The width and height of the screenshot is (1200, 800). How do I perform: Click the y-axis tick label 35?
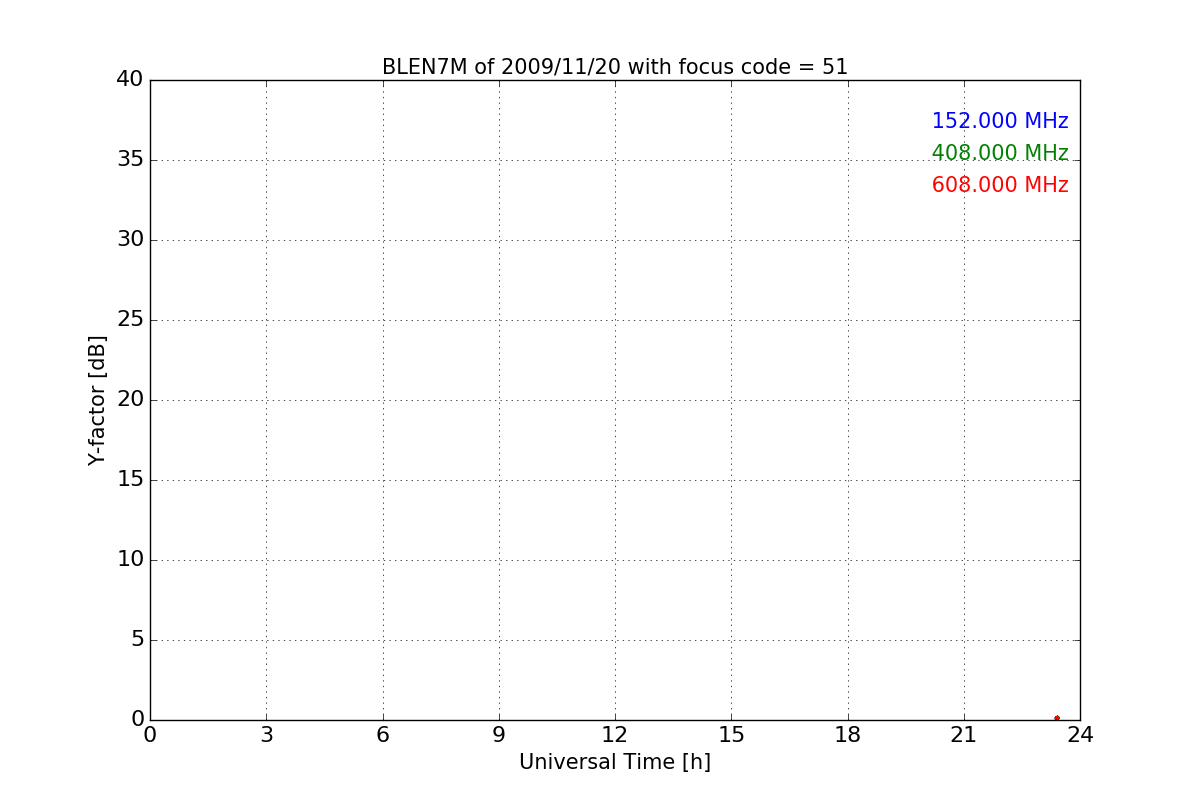(x=130, y=159)
